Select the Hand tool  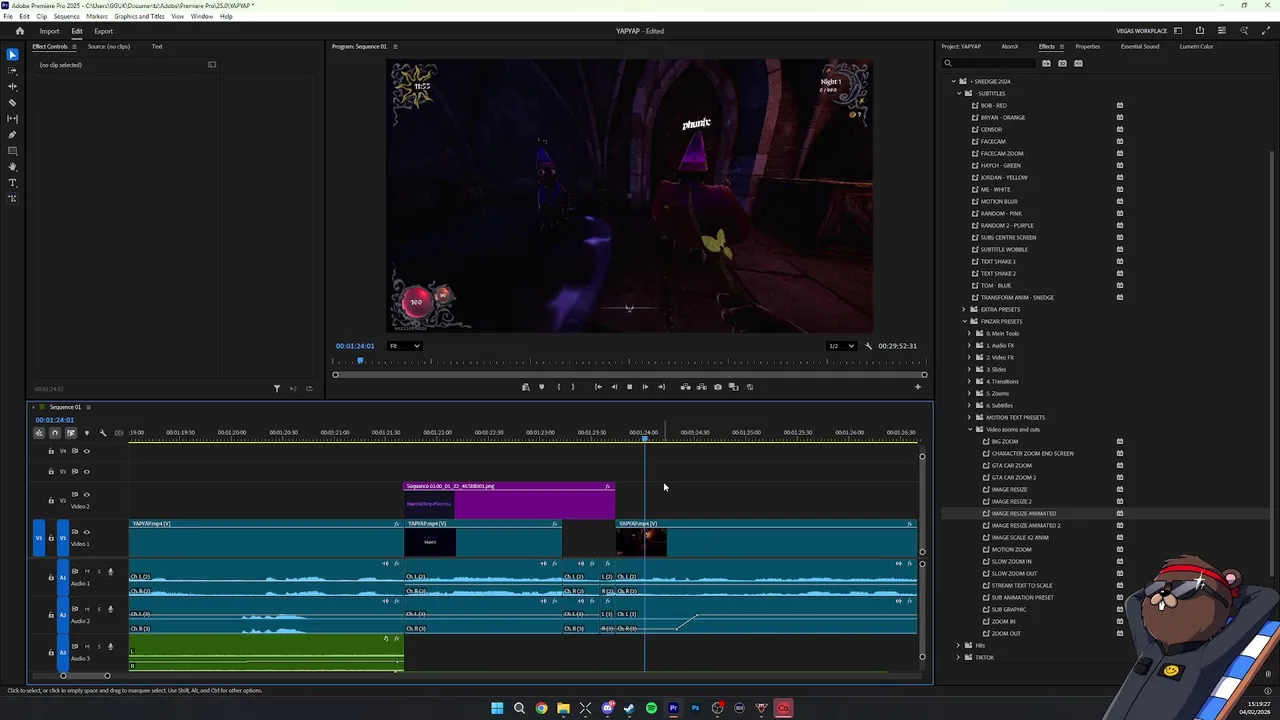click(x=12, y=167)
